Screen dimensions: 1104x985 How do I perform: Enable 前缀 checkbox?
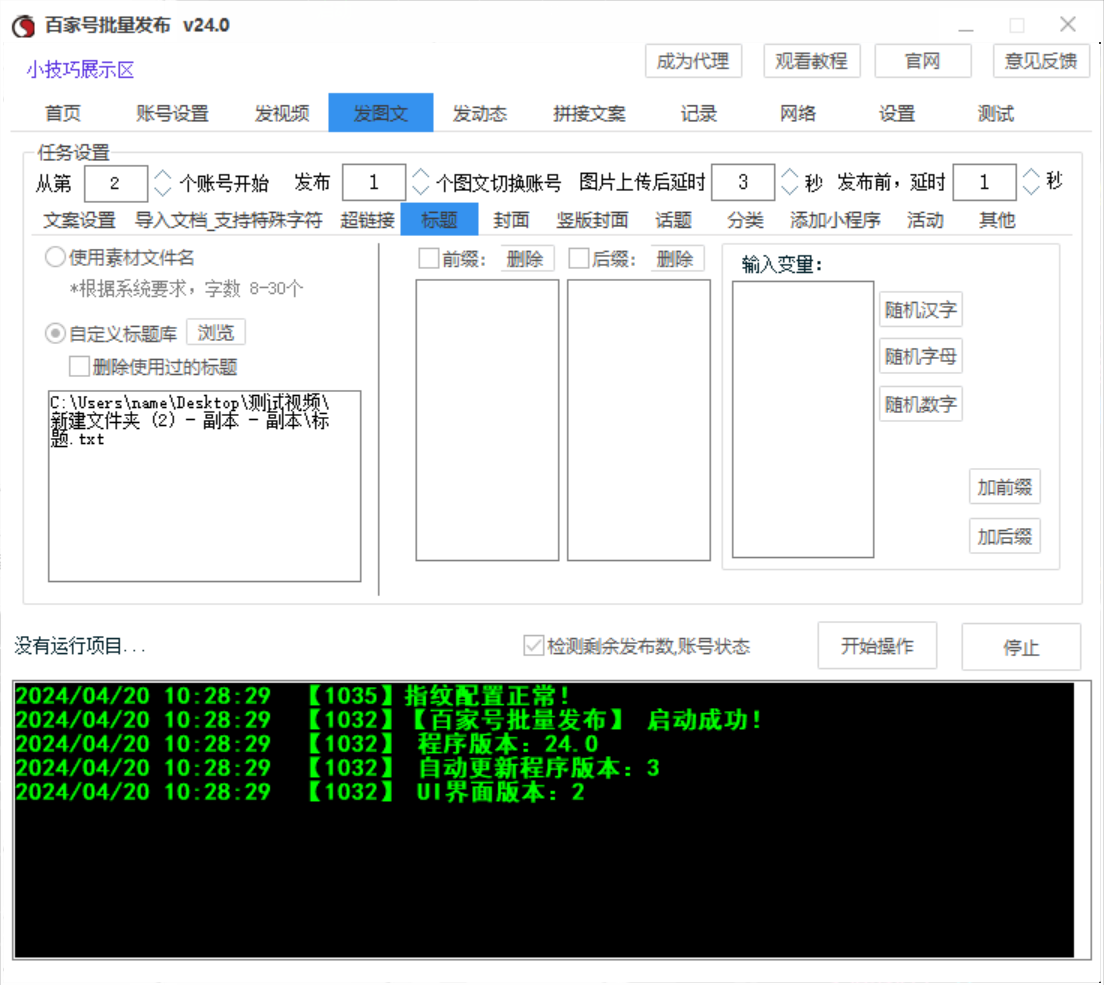point(429,258)
